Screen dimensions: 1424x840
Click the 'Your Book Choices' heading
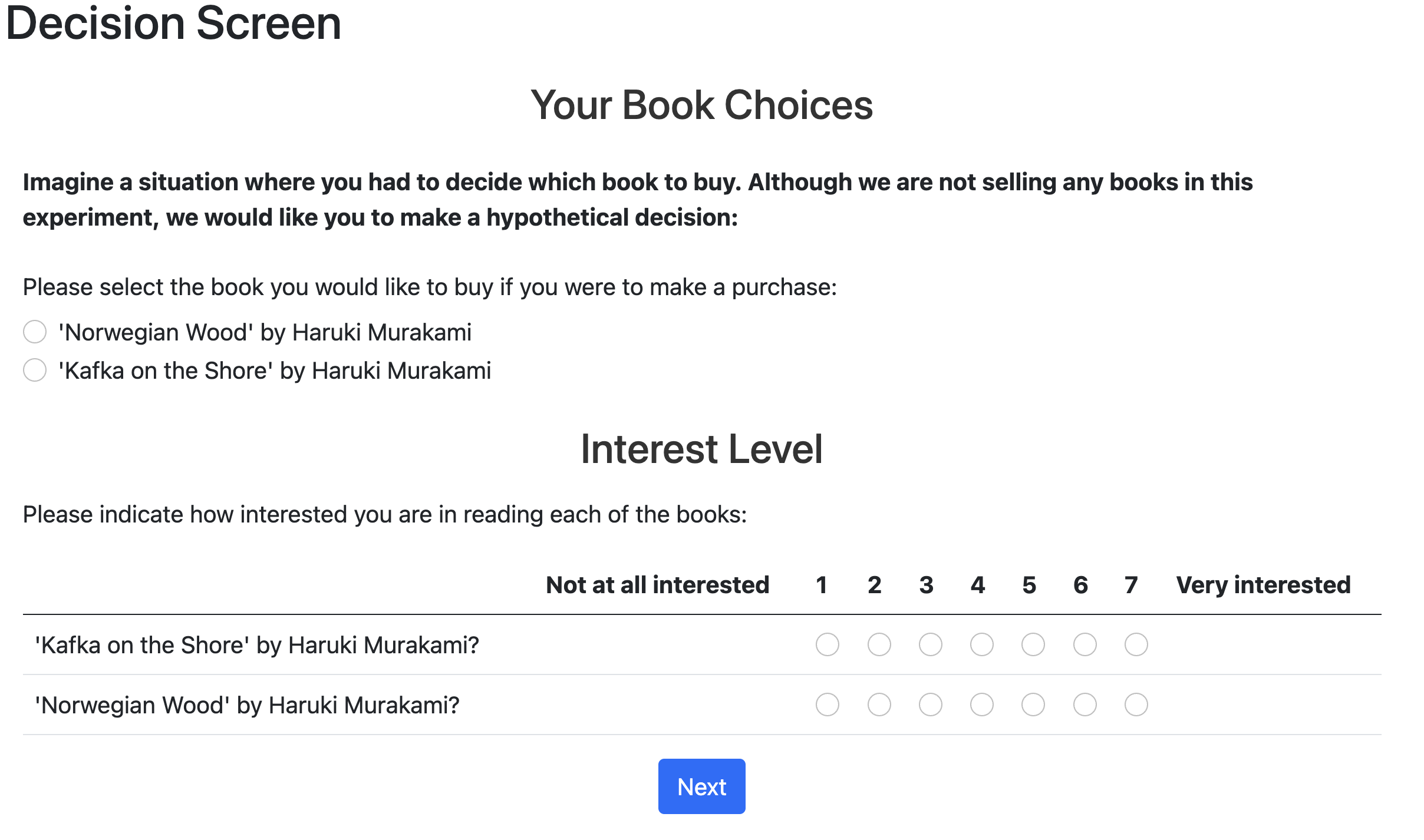tap(701, 105)
